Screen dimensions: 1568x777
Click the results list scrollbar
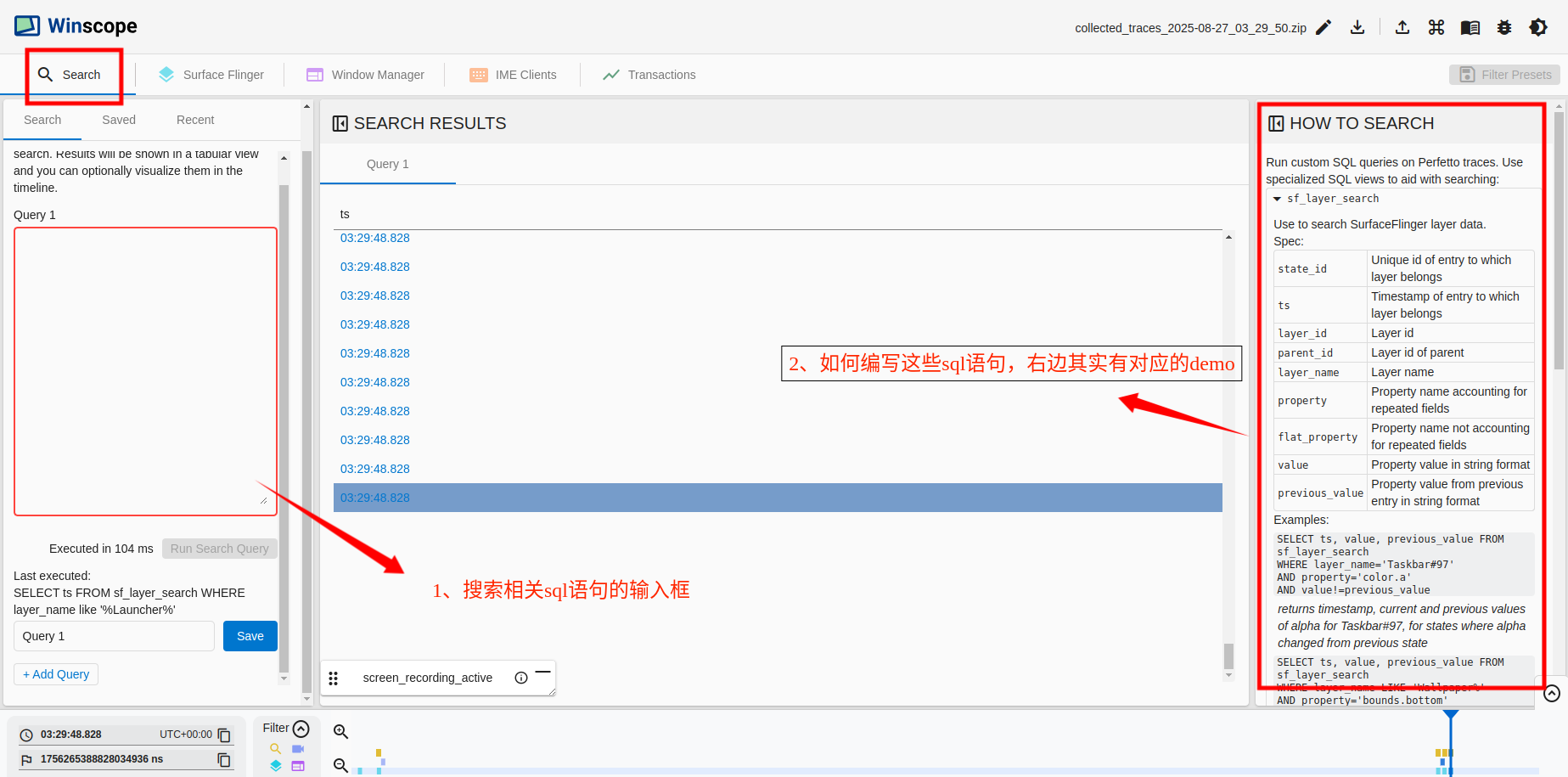pyautogui.click(x=1228, y=656)
